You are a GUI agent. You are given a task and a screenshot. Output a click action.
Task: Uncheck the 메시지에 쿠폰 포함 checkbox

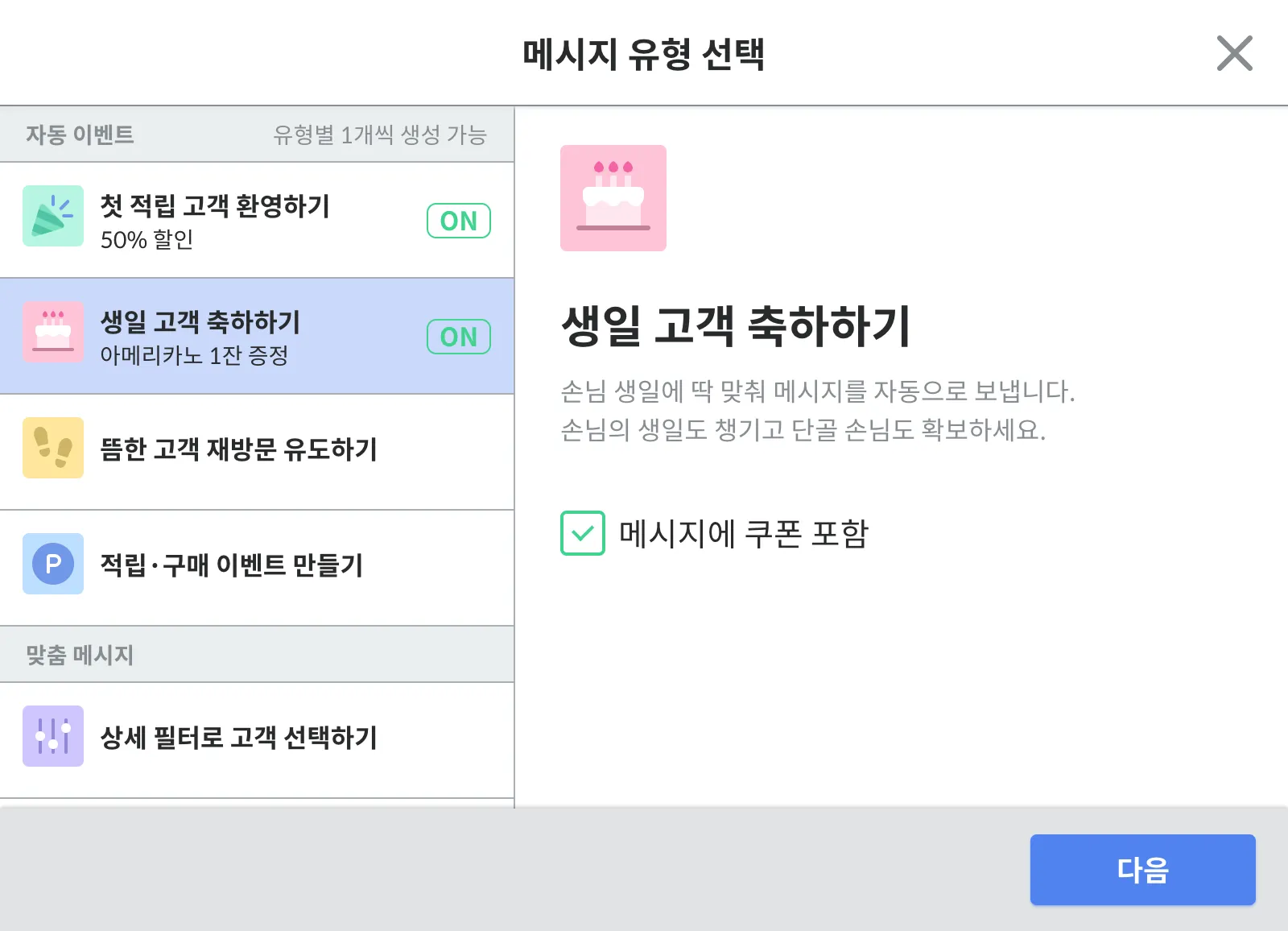pyautogui.click(x=583, y=533)
